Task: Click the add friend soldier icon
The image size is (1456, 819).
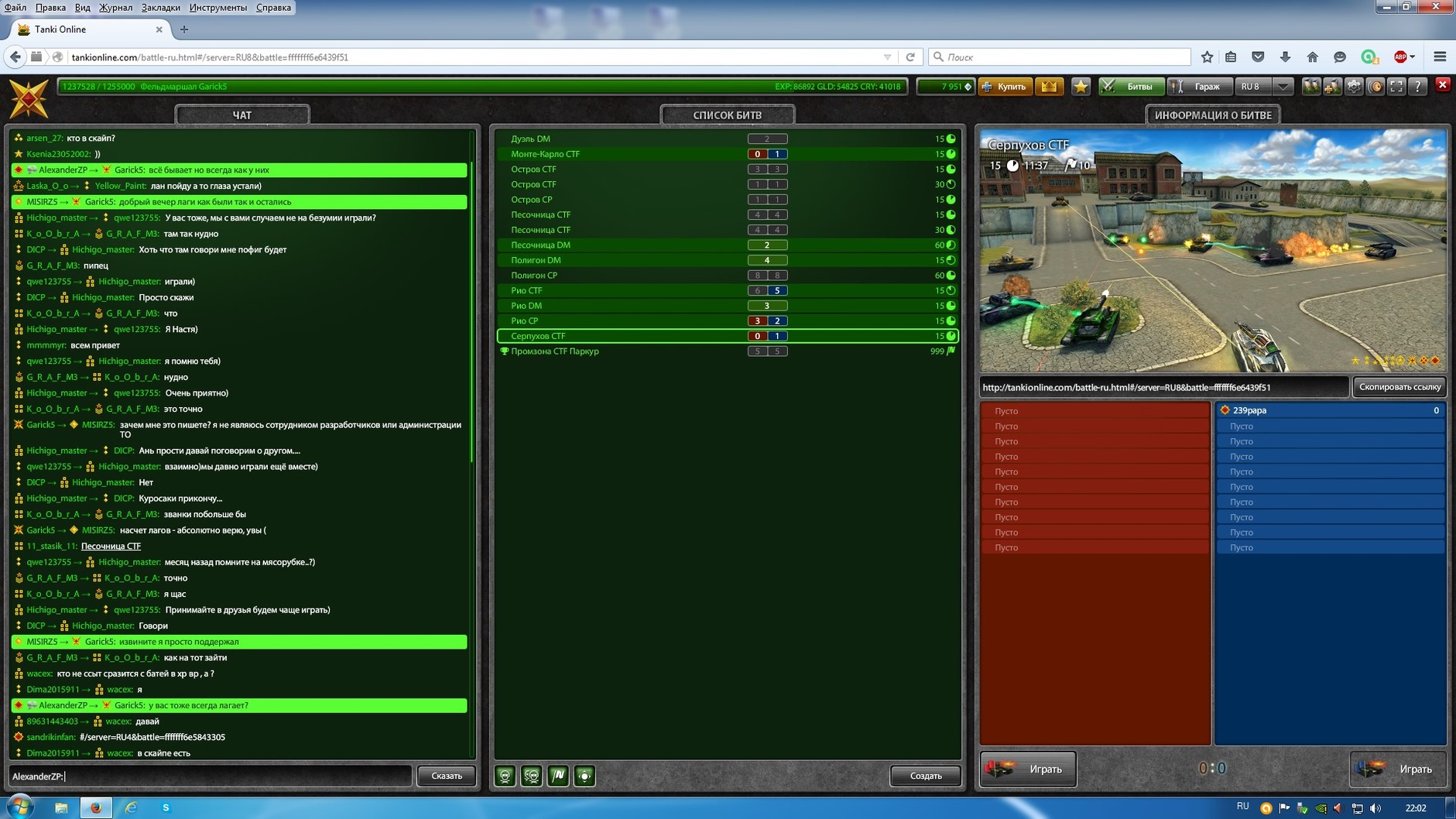Action: tap(1332, 87)
